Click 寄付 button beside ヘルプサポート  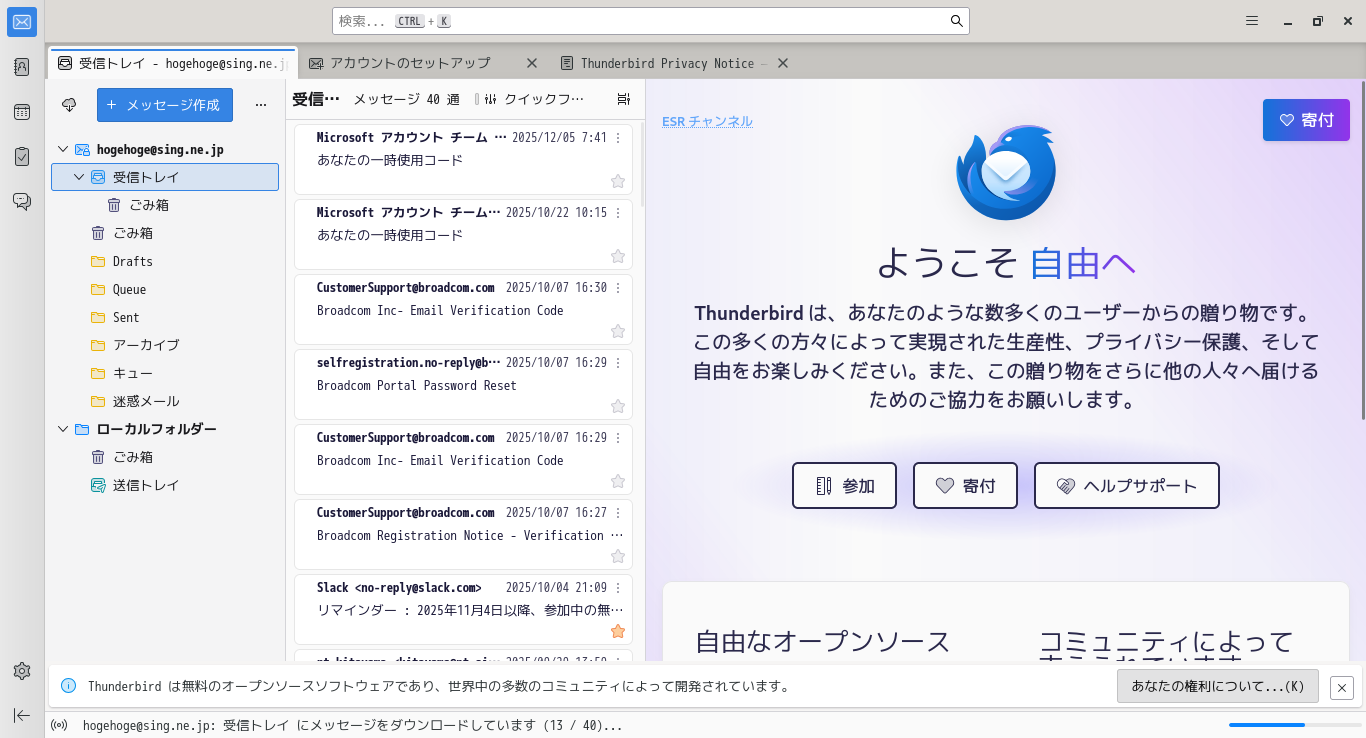click(965, 486)
